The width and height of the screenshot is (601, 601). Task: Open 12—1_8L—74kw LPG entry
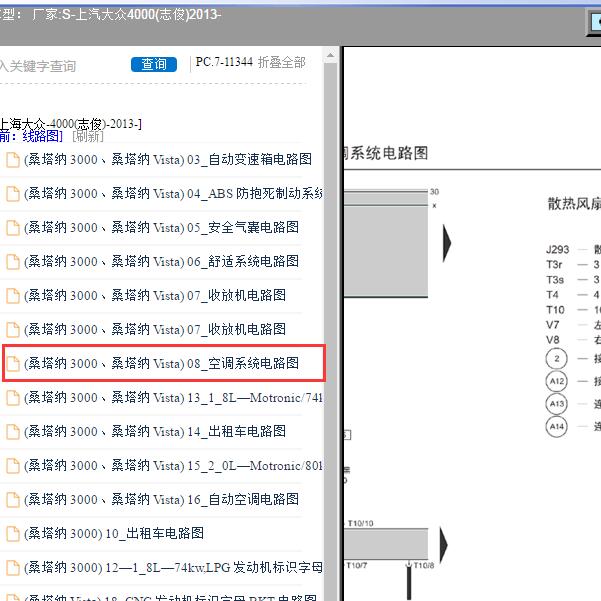click(x=173, y=567)
